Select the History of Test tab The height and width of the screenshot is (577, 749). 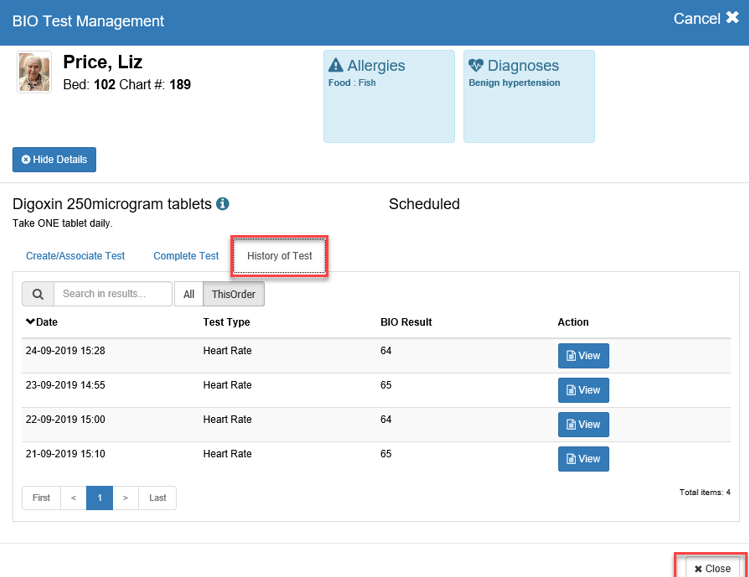click(x=280, y=256)
